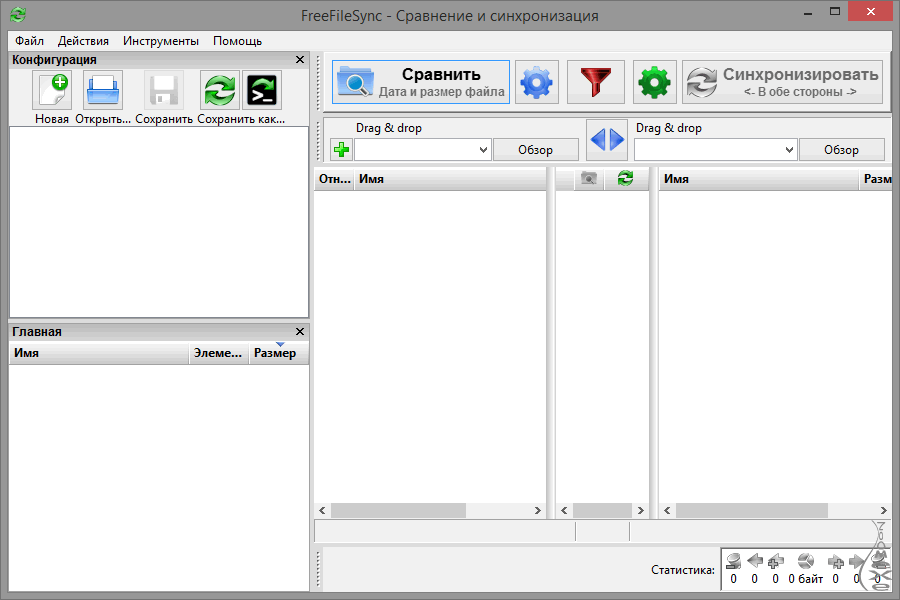
Task: Sort Главная panel by Имя column
Action: click(x=99, y=353)
